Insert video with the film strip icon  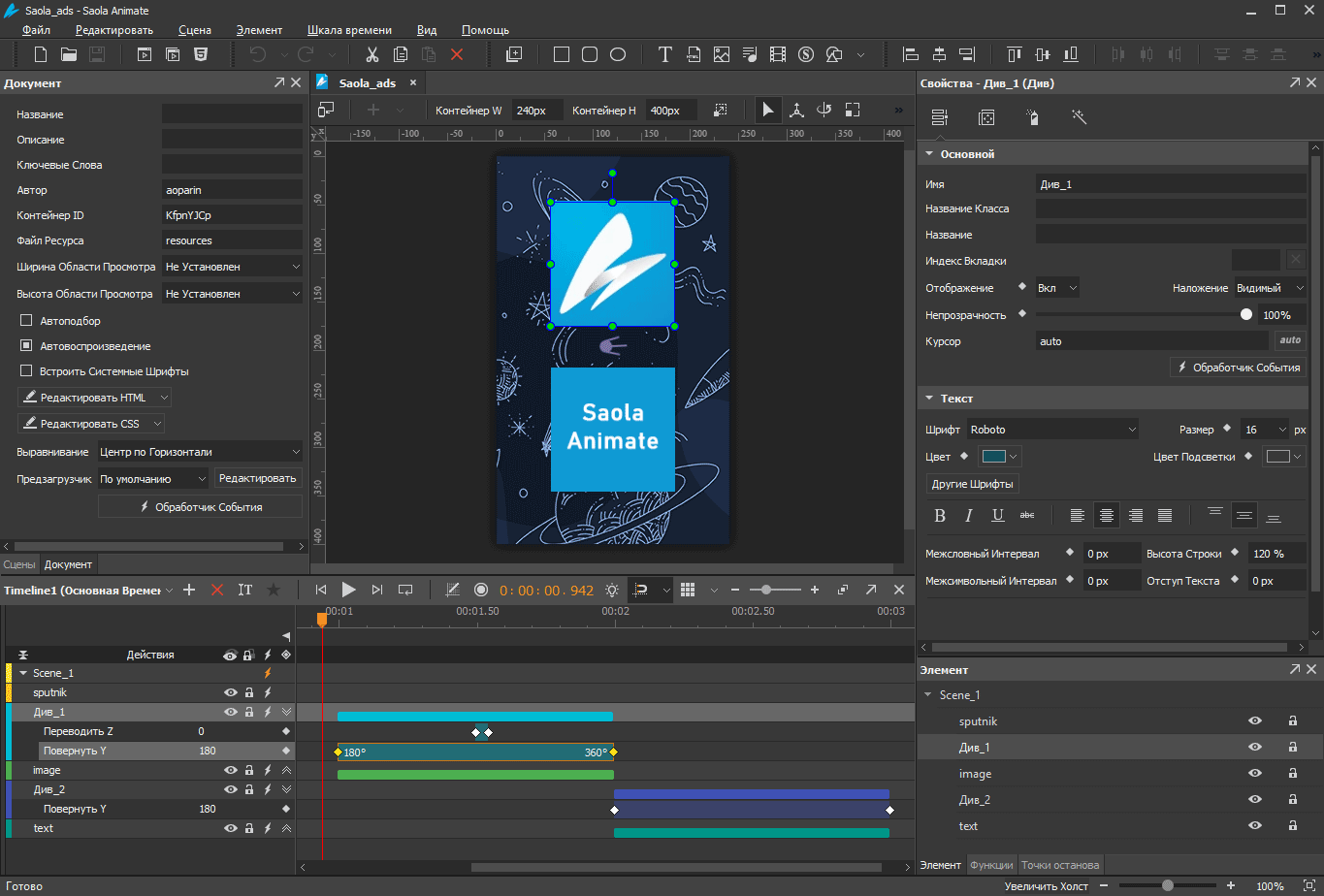pyautogui.click(x=777, y=54)
